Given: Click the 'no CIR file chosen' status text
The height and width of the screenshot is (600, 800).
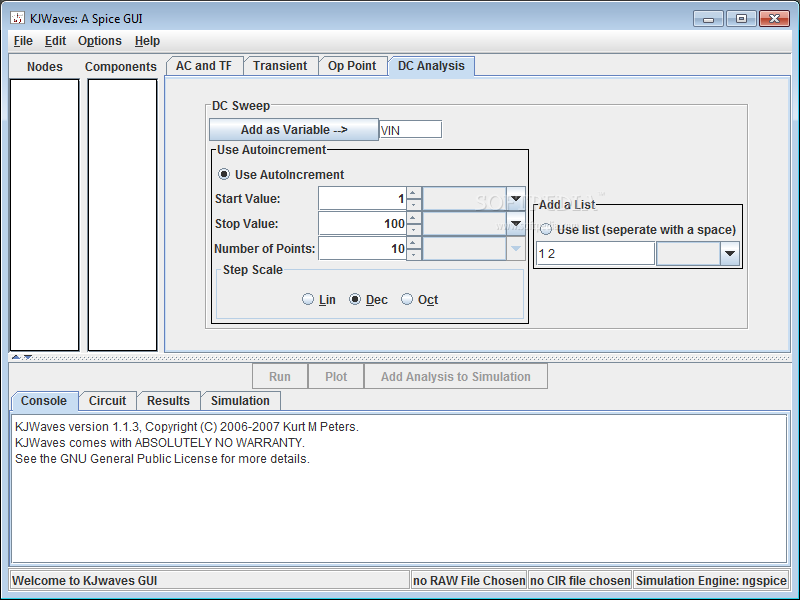Looking at the screenshot, I should pyautogui.click(x=580, y=581).
